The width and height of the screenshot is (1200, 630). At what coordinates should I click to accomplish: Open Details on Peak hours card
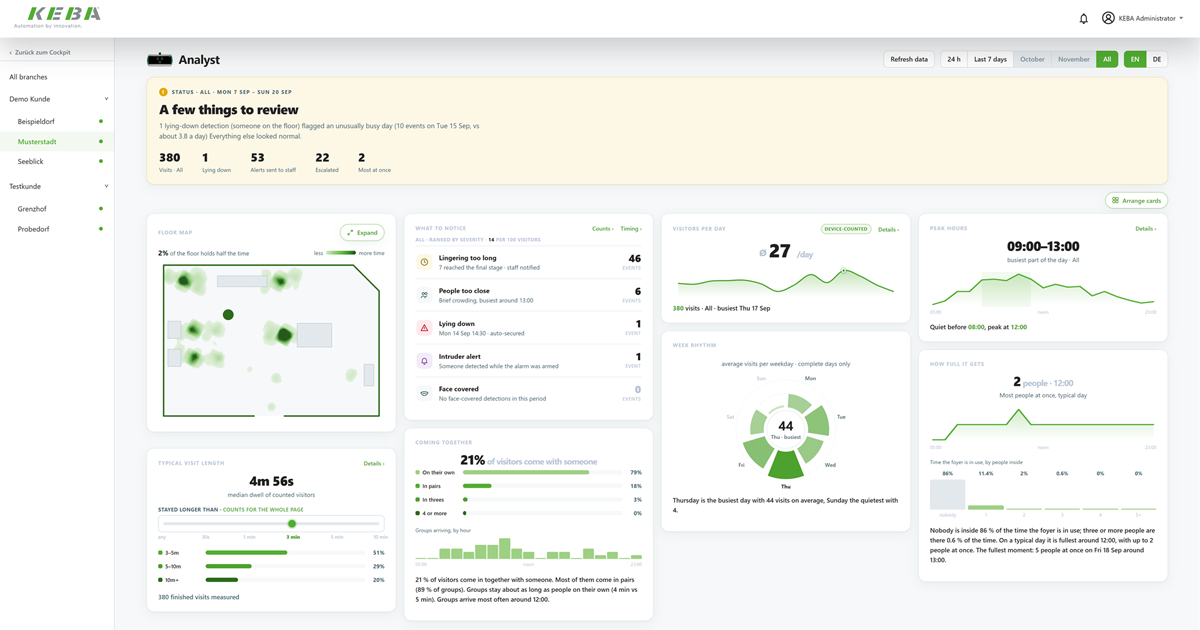pos(1146,229)
